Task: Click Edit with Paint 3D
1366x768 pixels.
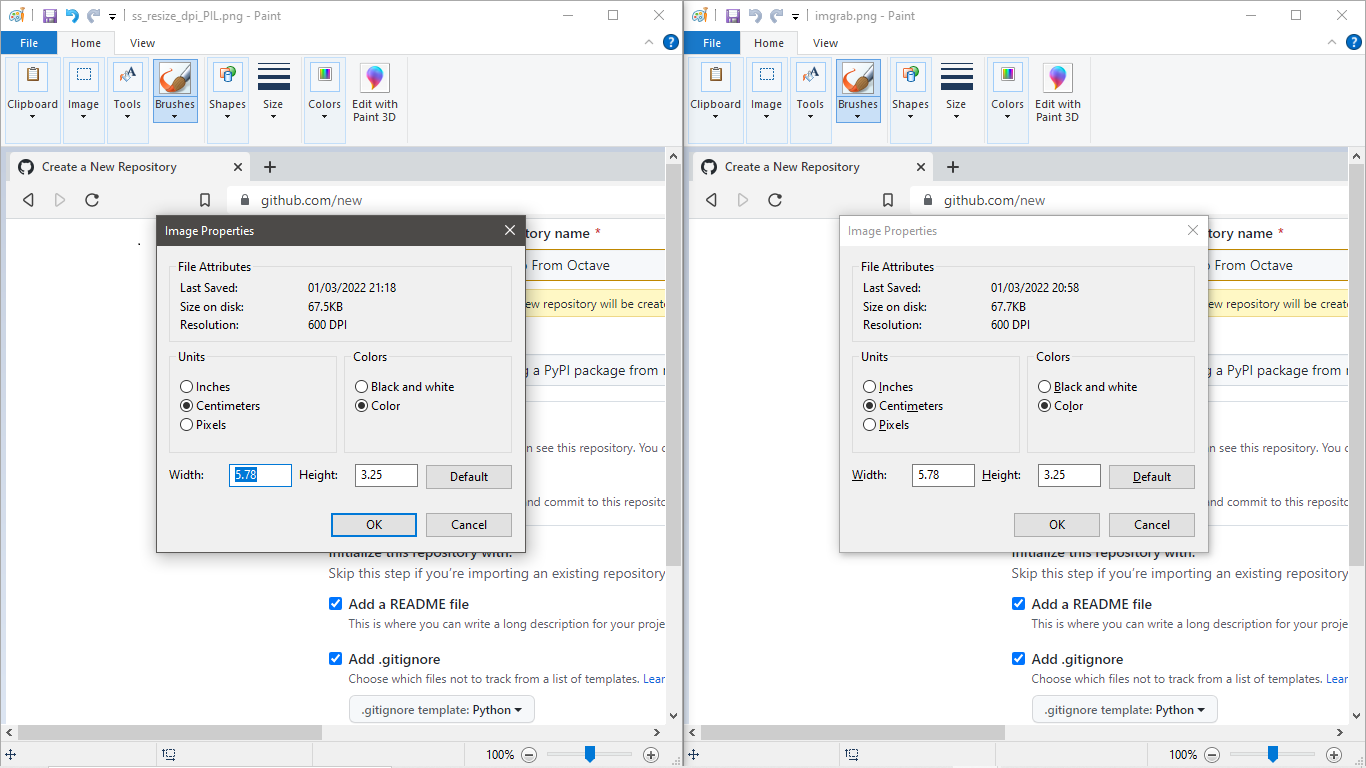Action: click(375, 90)
